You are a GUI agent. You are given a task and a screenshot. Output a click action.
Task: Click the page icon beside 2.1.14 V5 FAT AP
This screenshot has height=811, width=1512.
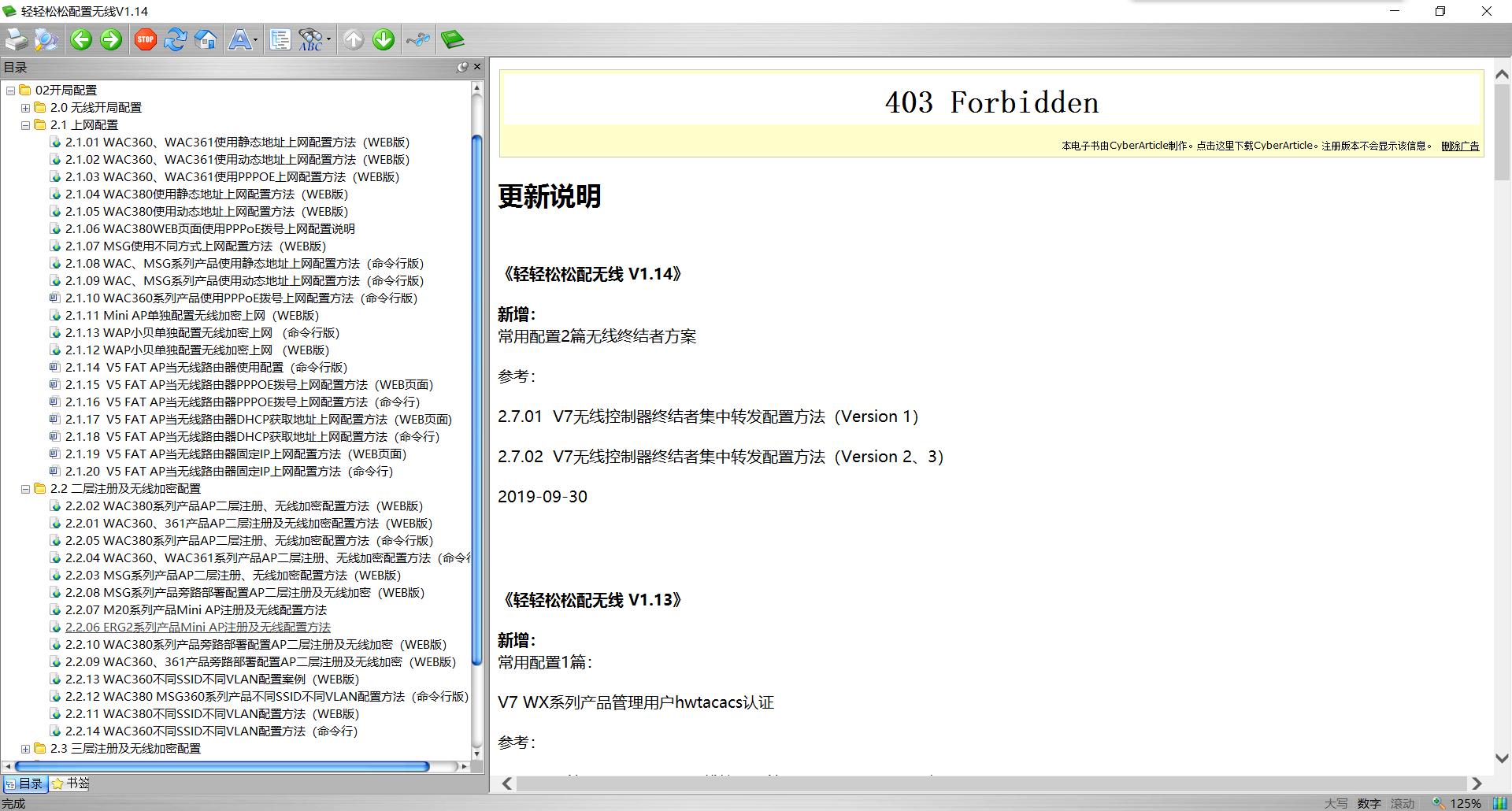(x=54, y=367)
